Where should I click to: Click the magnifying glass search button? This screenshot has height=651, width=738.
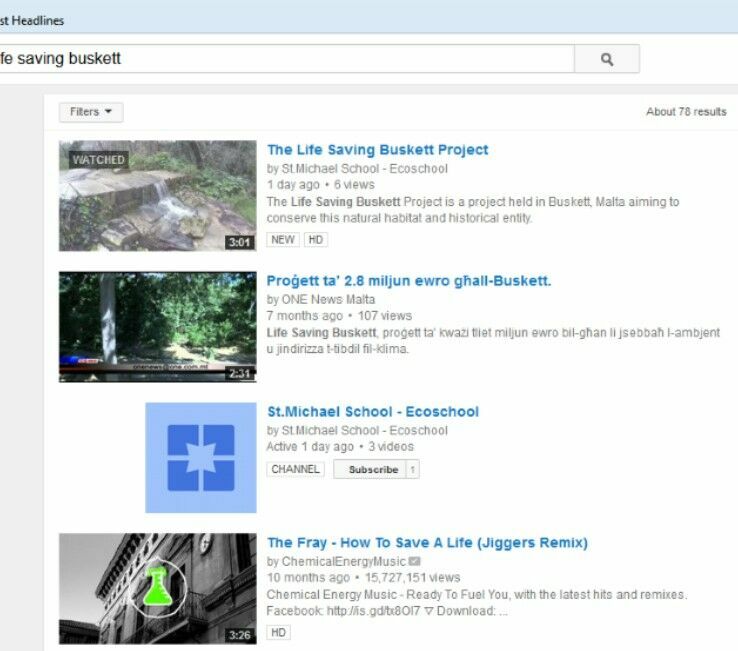click(606, 59)
